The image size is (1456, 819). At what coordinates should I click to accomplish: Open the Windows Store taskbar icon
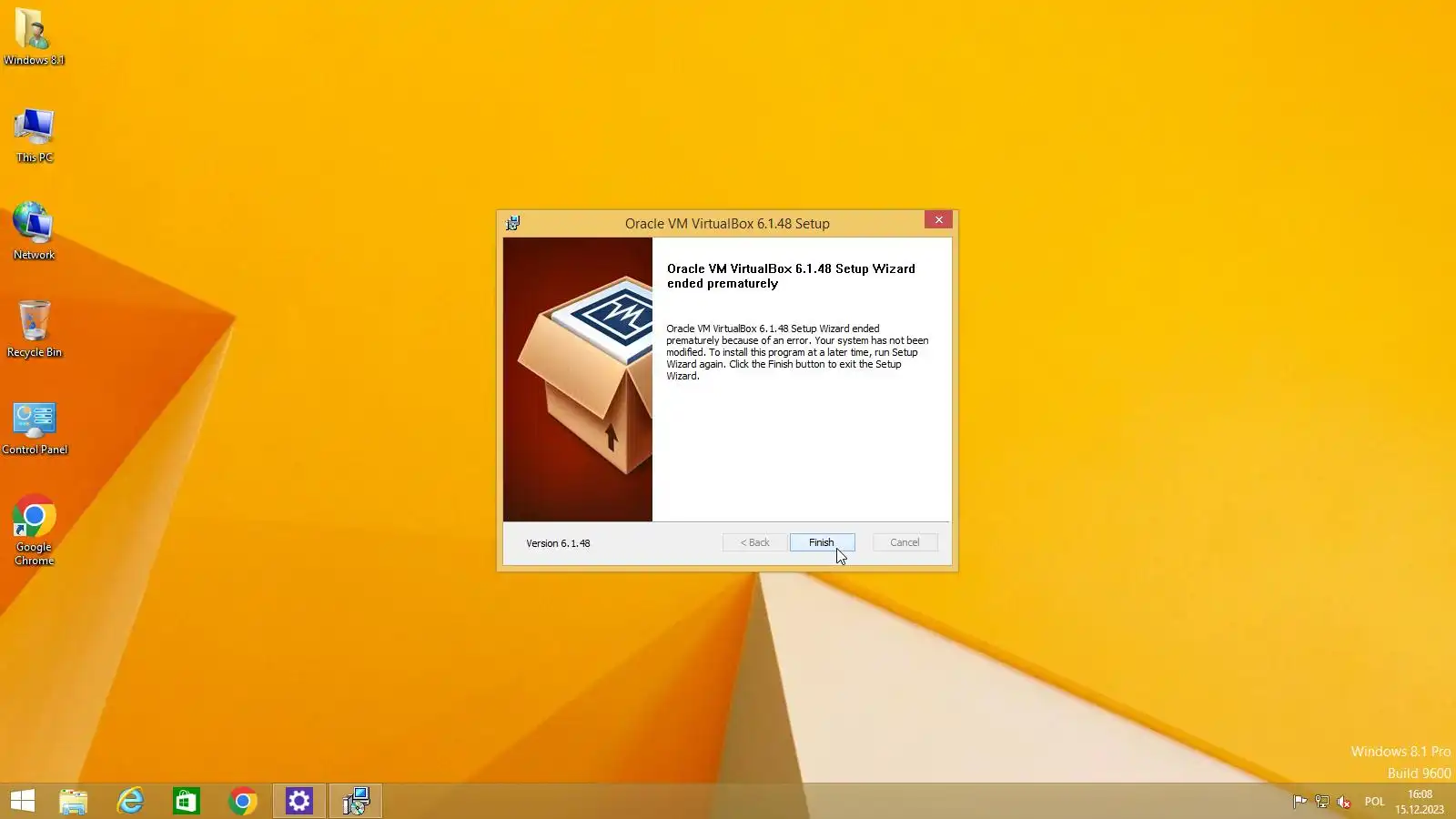187,801
